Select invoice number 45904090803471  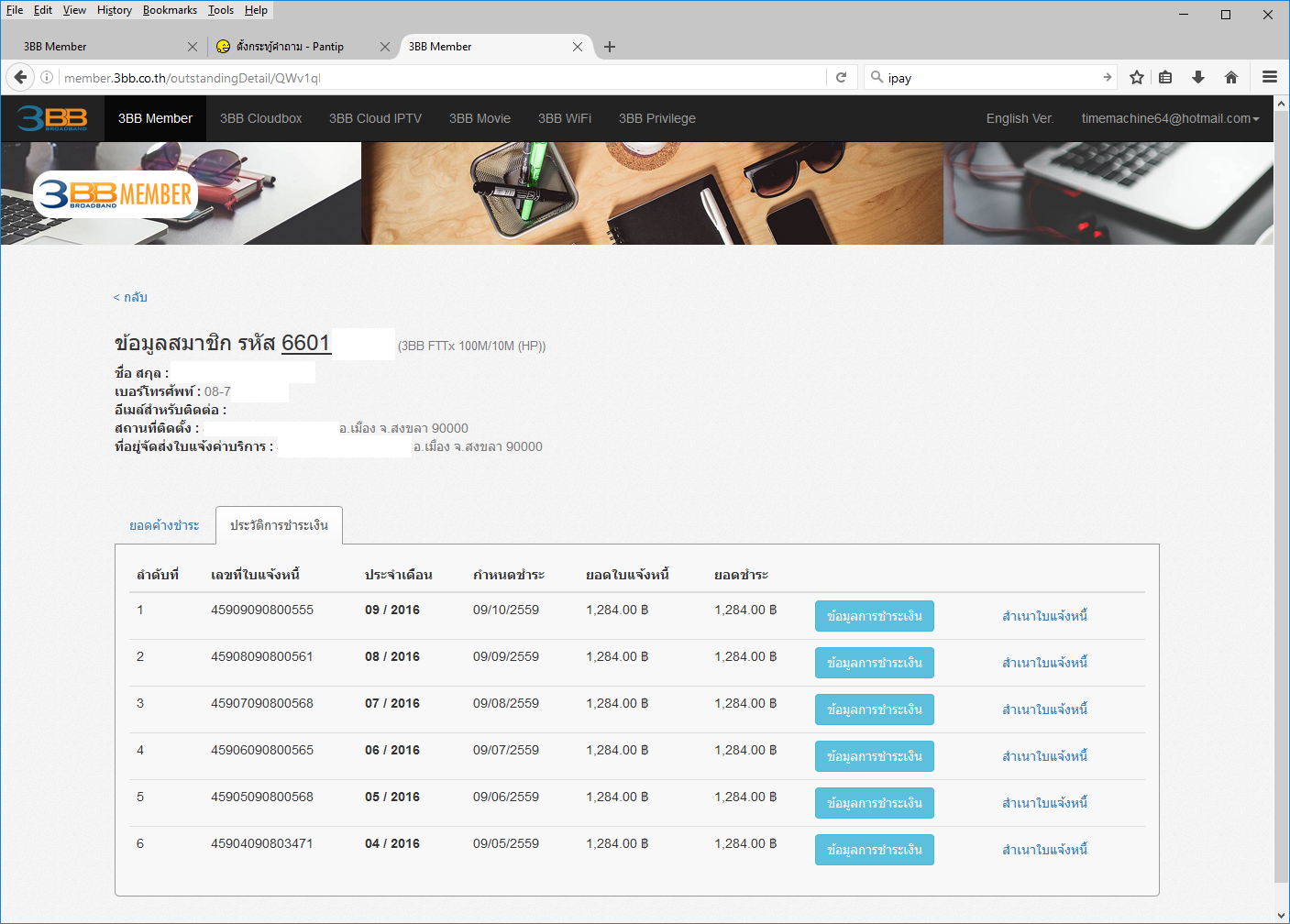[x=262, y=843]
